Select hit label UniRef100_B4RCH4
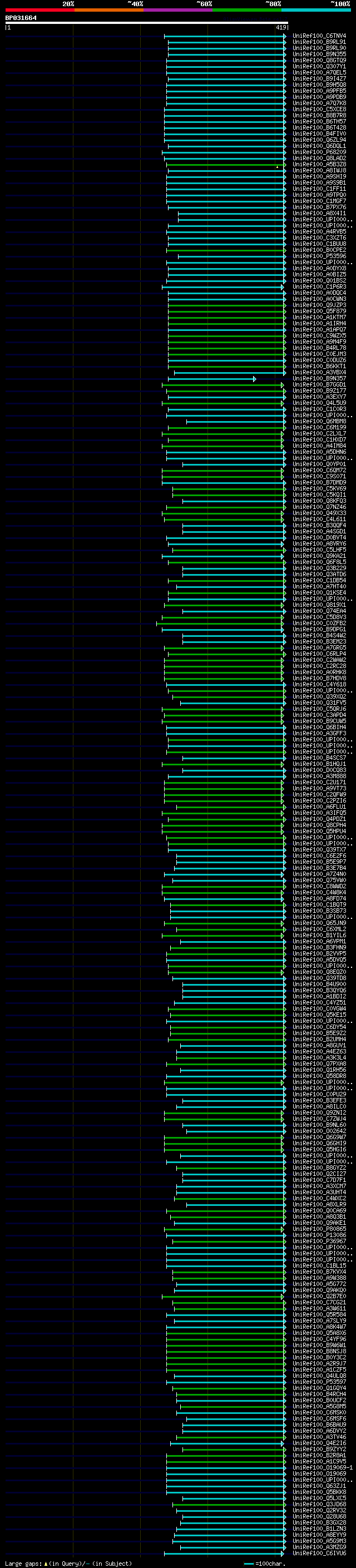This screenshot has height=1568, width=356. pos(319,1394)
